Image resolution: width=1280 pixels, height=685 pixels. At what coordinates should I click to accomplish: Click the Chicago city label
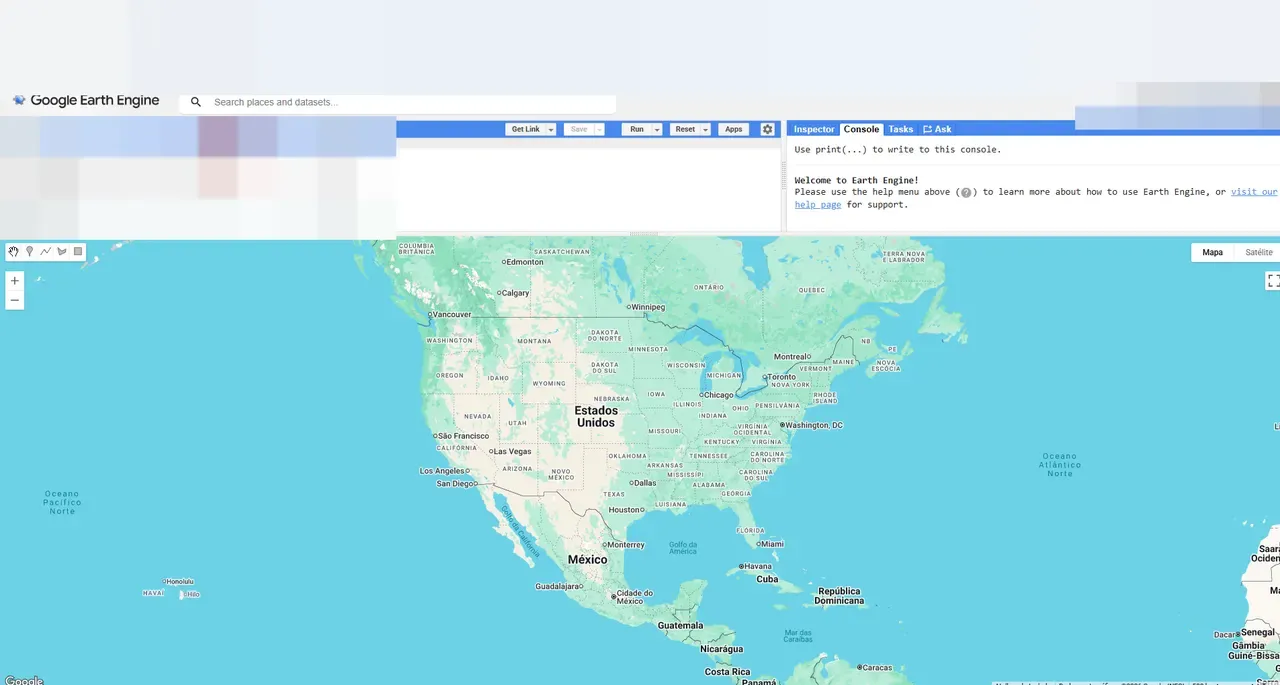[x=718, y=395]
